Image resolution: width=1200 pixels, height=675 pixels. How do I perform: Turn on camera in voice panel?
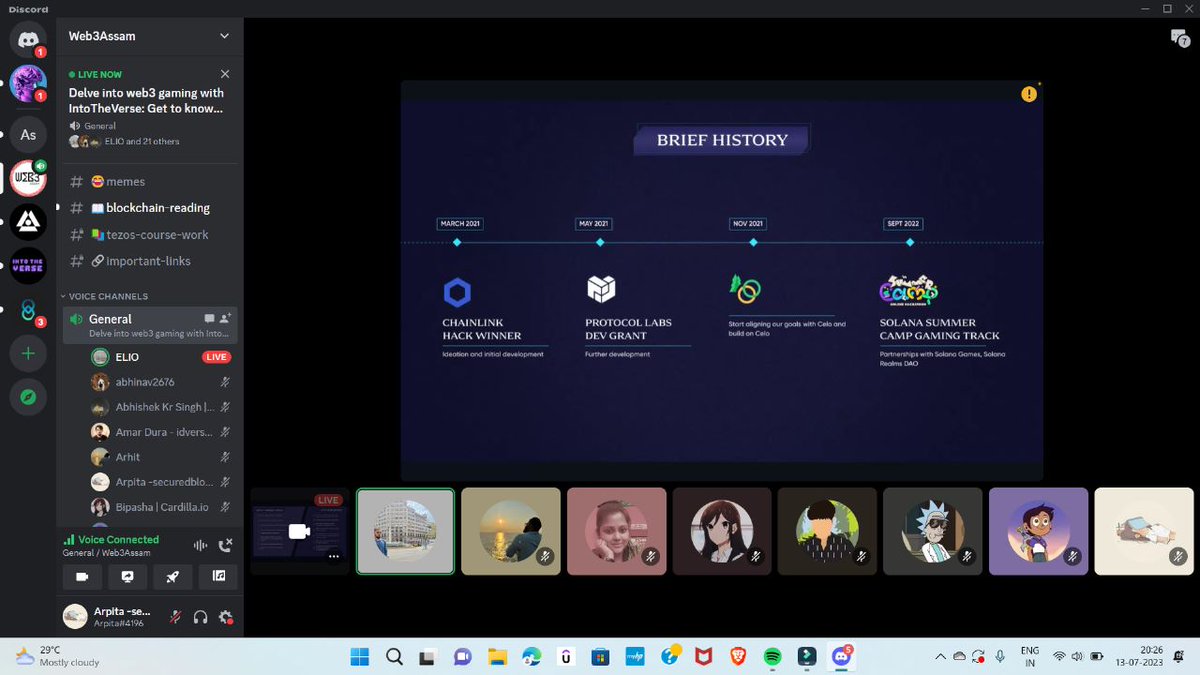82,576
